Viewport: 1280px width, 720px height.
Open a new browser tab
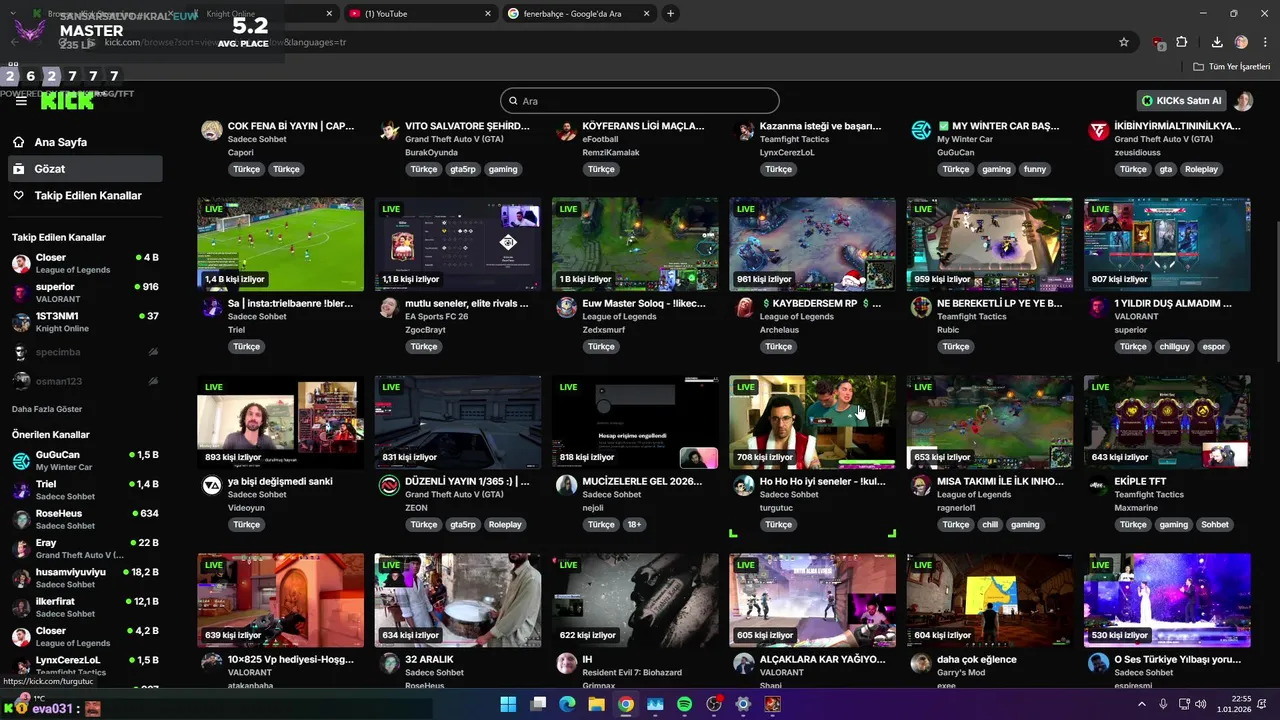tap(670, 13)
